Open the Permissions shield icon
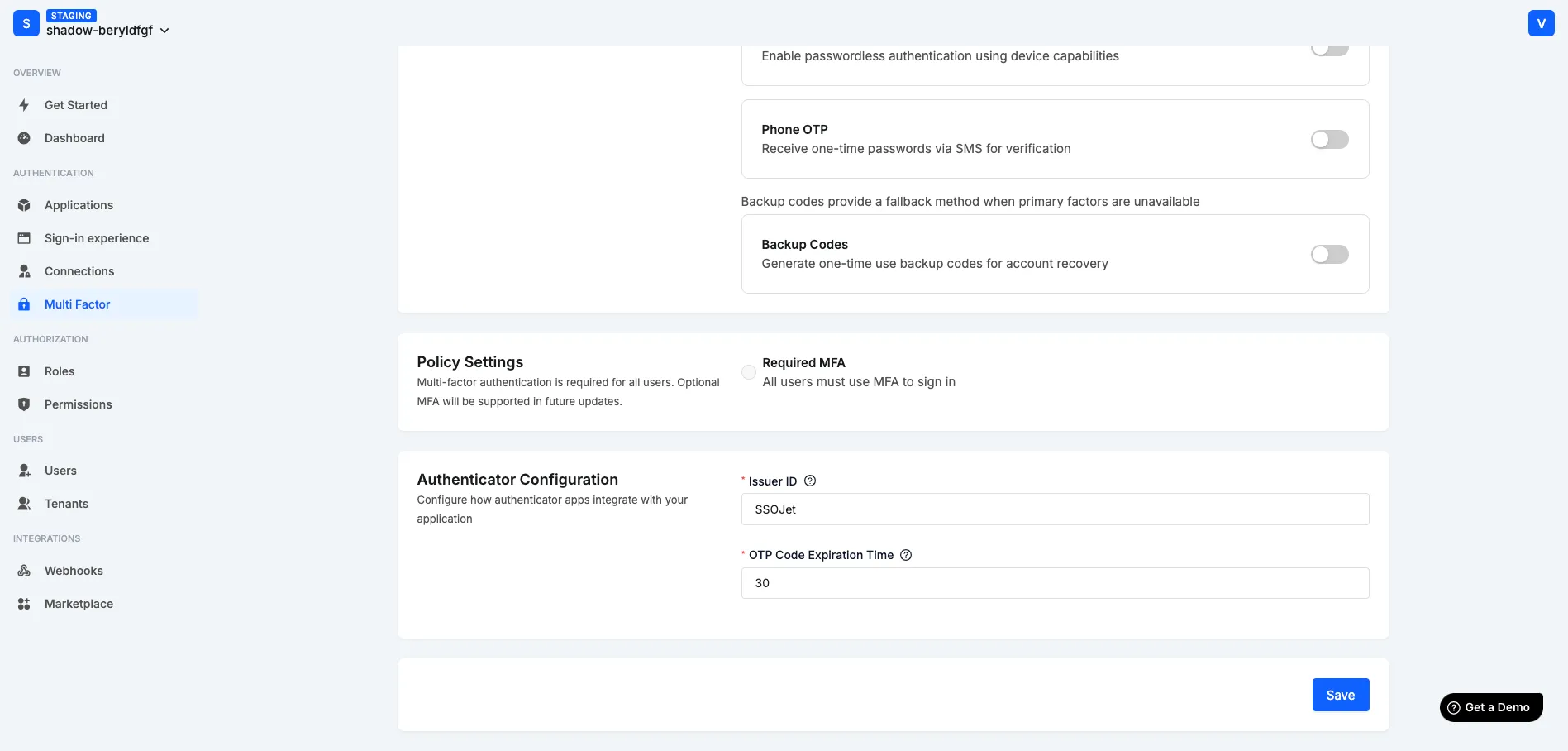 [x=24, y=404]
